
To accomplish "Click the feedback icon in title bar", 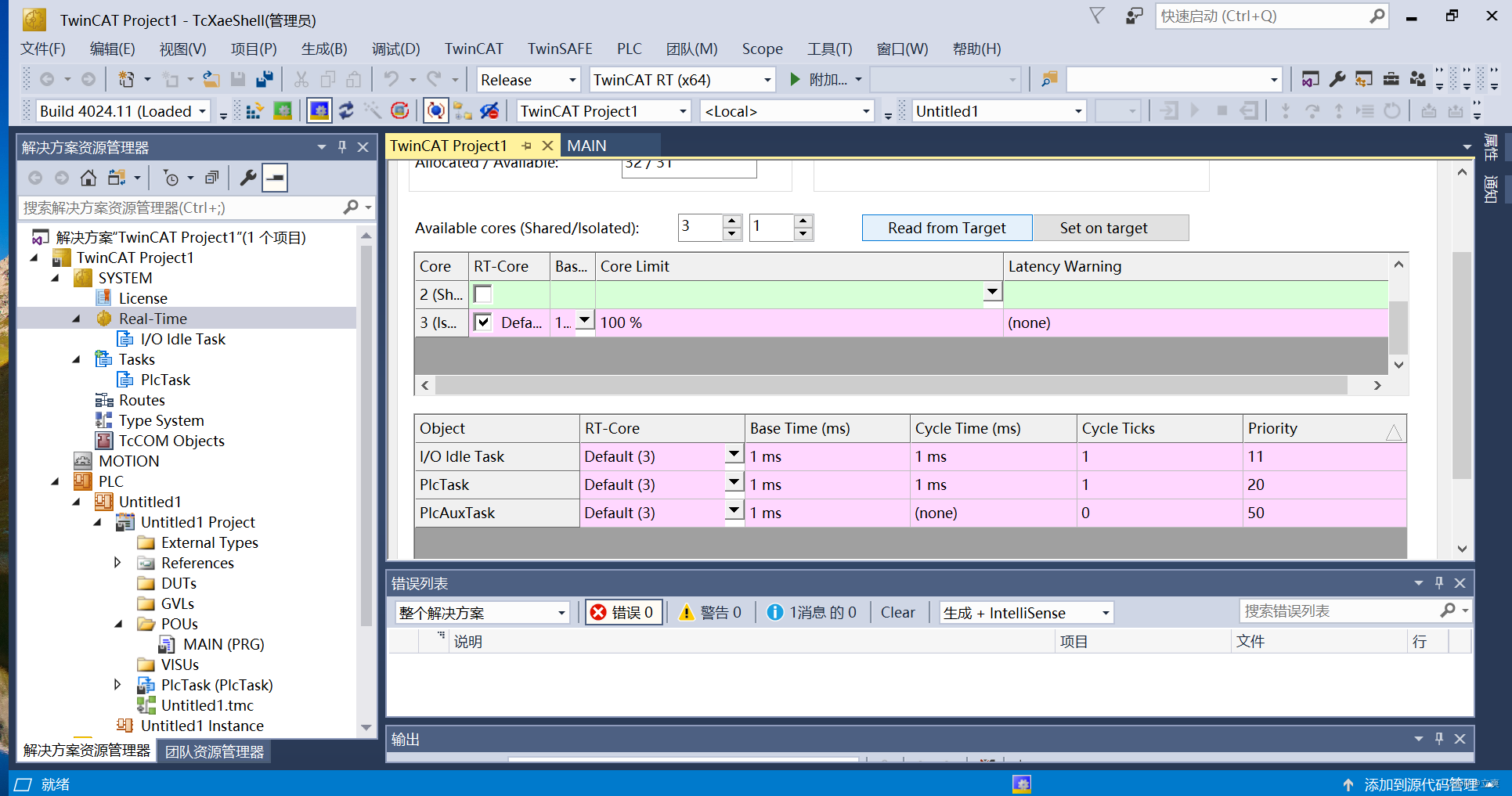I will [1134, 16].
